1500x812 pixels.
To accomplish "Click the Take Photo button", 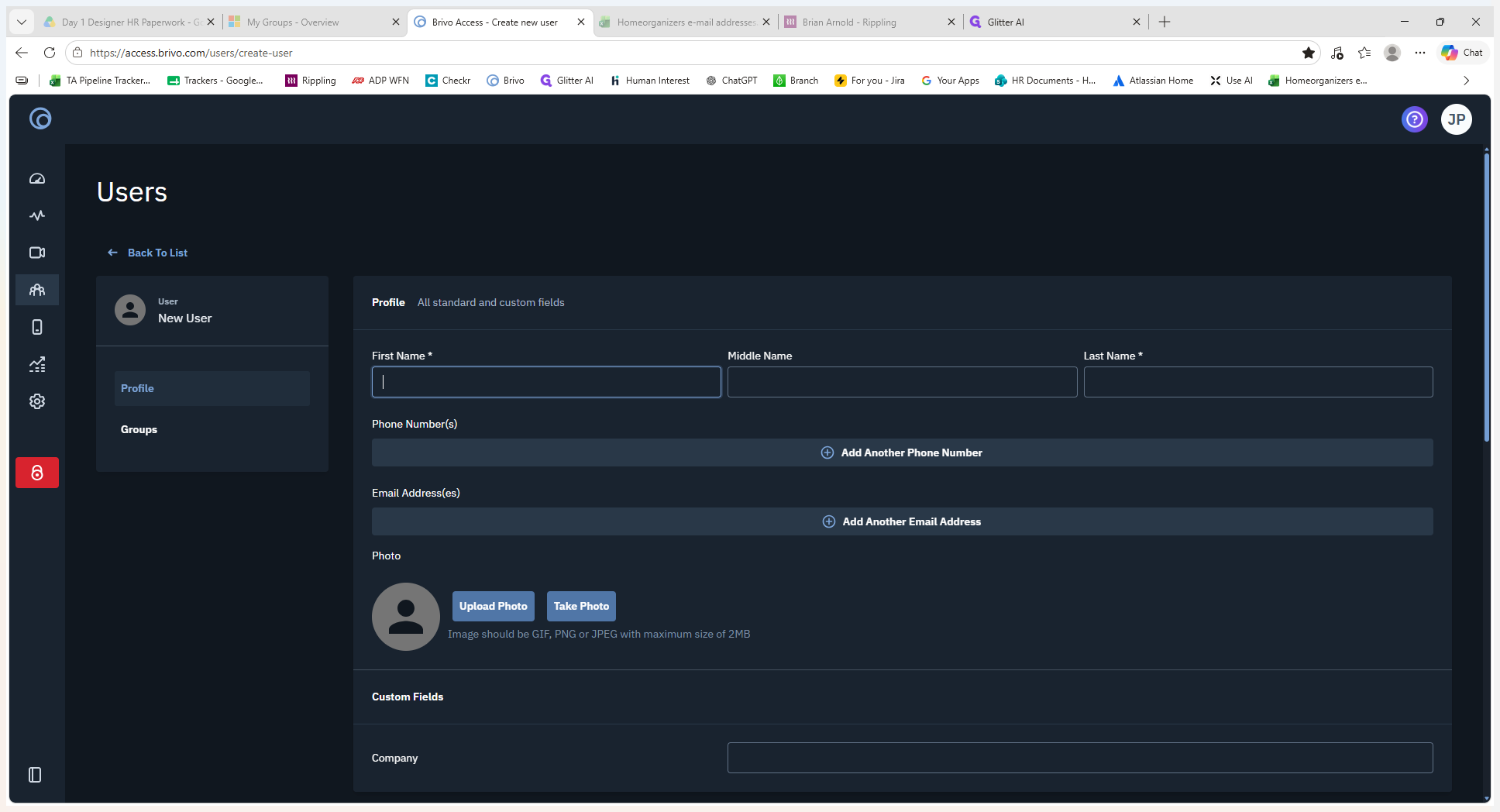I will tap(581, 606).
